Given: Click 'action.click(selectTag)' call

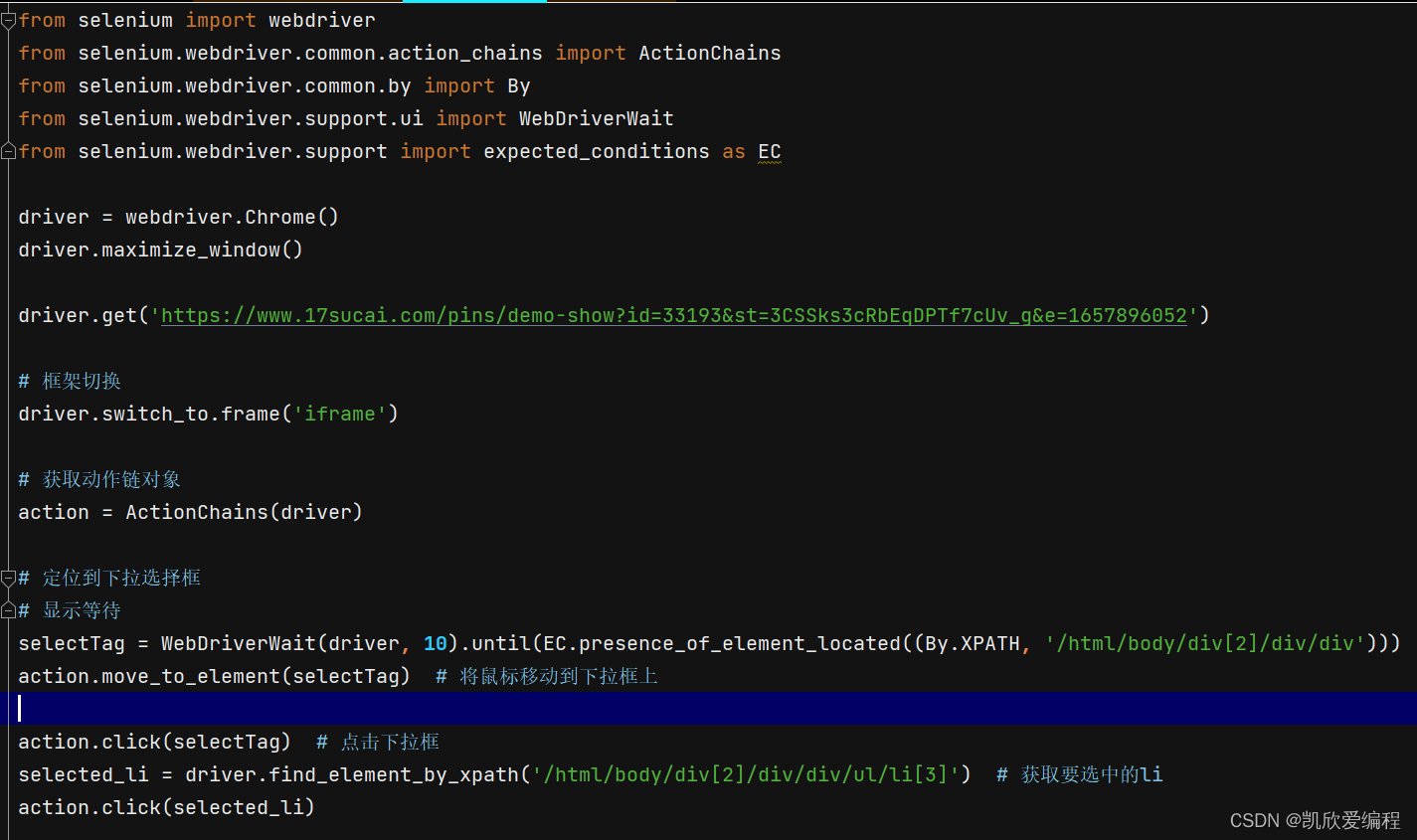Looking at the screenshot, I should (155, 743).
